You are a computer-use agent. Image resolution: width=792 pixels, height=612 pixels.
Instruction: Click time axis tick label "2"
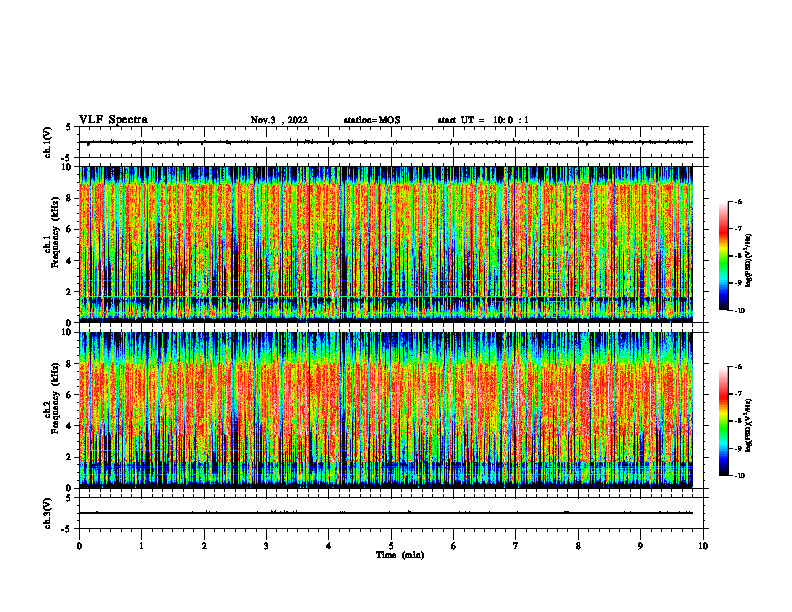(204, 546)
